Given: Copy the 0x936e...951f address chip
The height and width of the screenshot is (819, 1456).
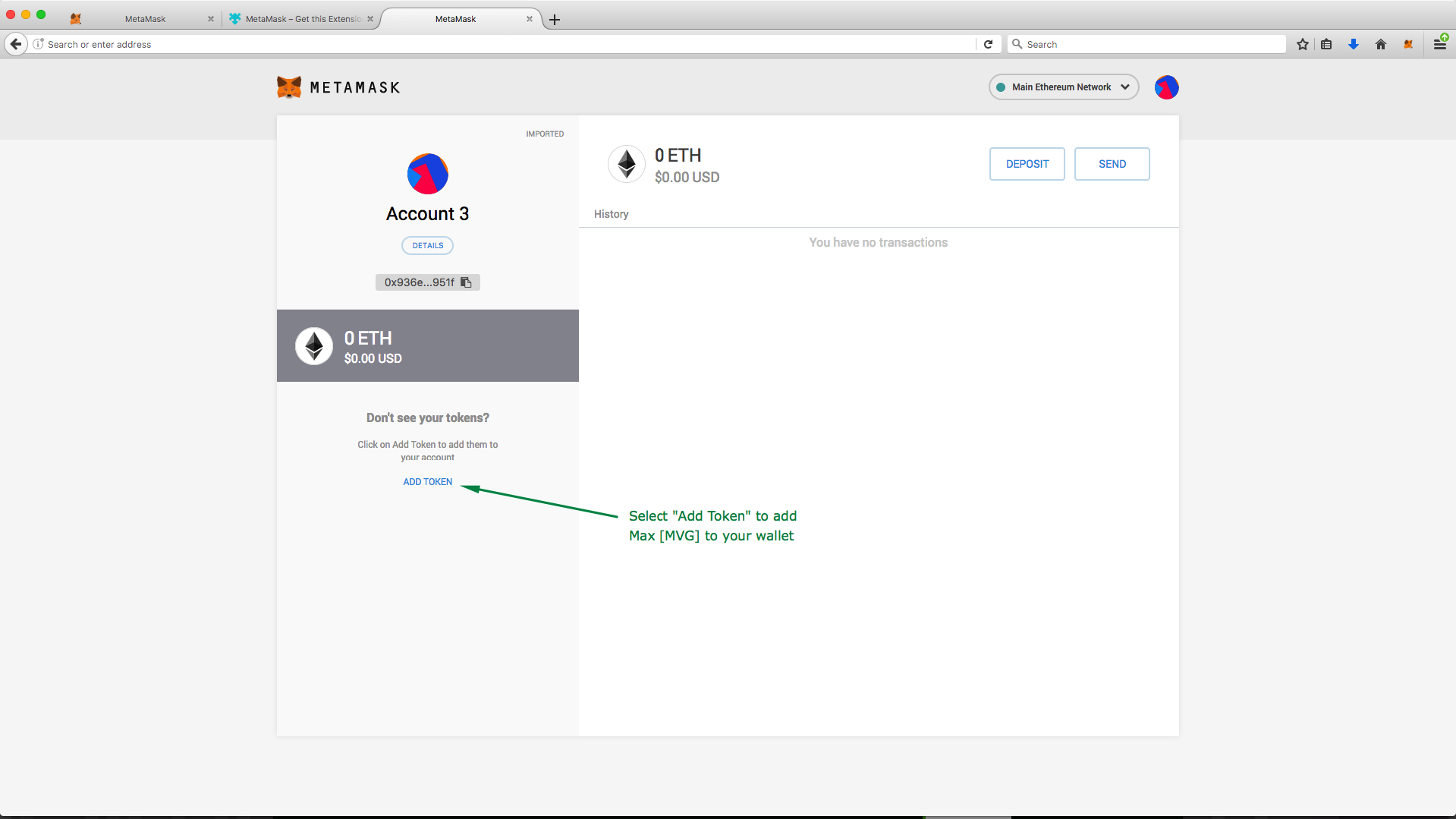Looking at the screenshot, I should tap(428, 282).
